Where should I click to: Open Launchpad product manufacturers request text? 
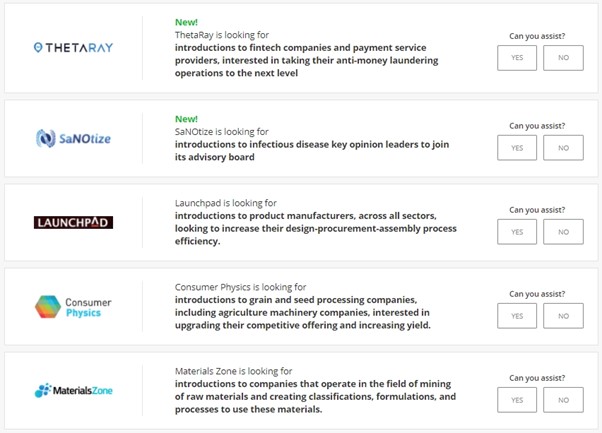coord(316,228)
